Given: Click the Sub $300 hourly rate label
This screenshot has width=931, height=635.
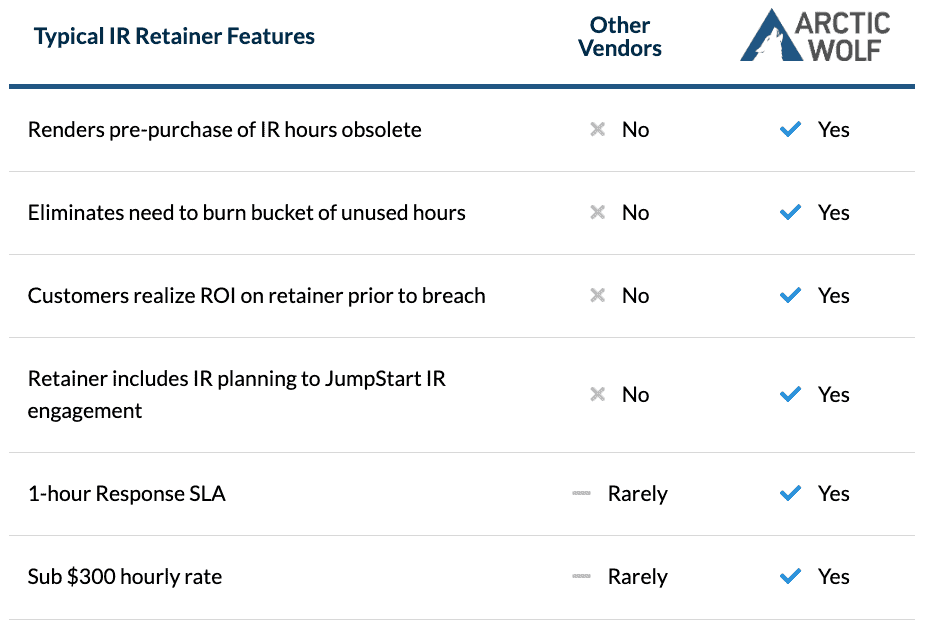Looking at the screenshot, I should (x=125, y=577).
